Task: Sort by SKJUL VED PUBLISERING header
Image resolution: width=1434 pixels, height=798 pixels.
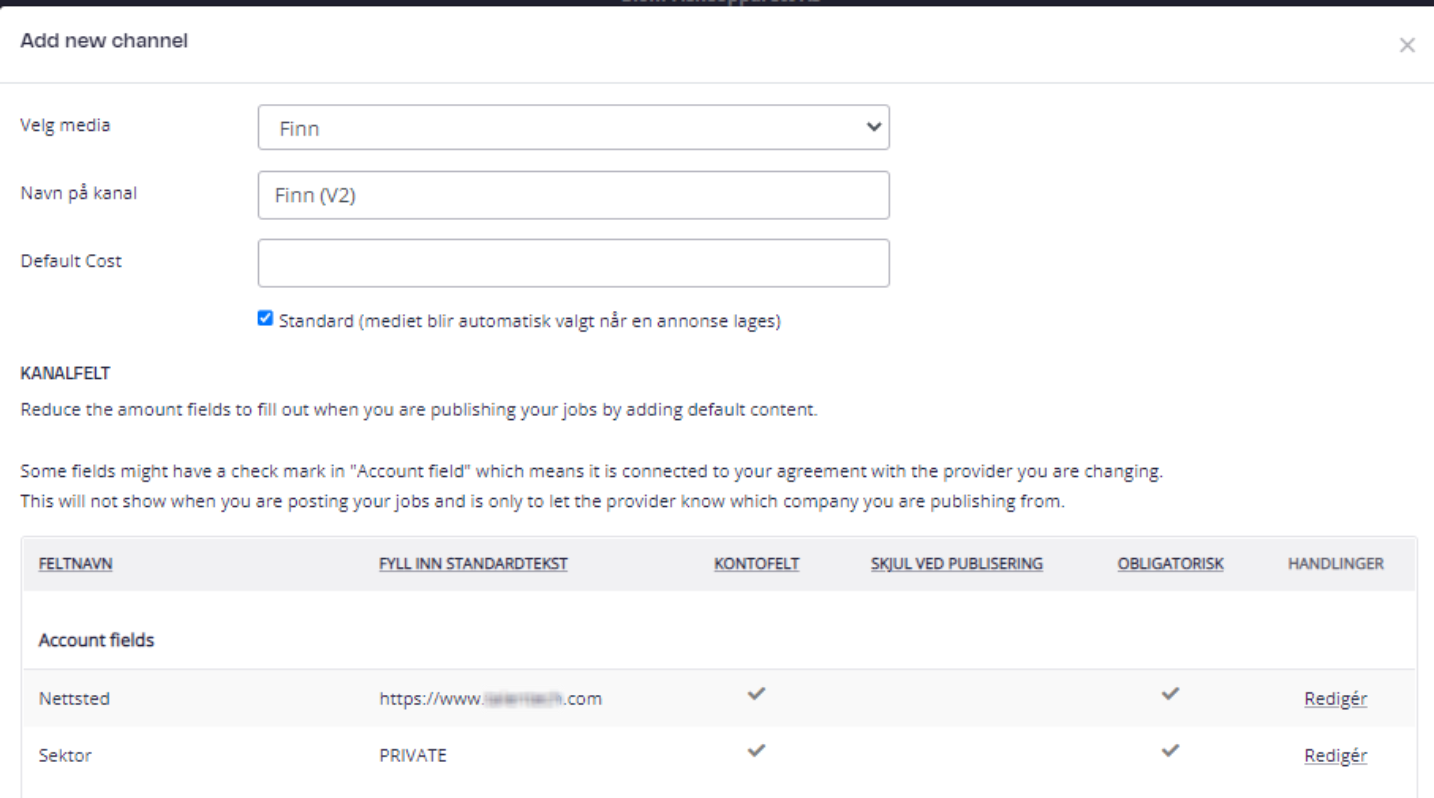Action: coord(957,564)
